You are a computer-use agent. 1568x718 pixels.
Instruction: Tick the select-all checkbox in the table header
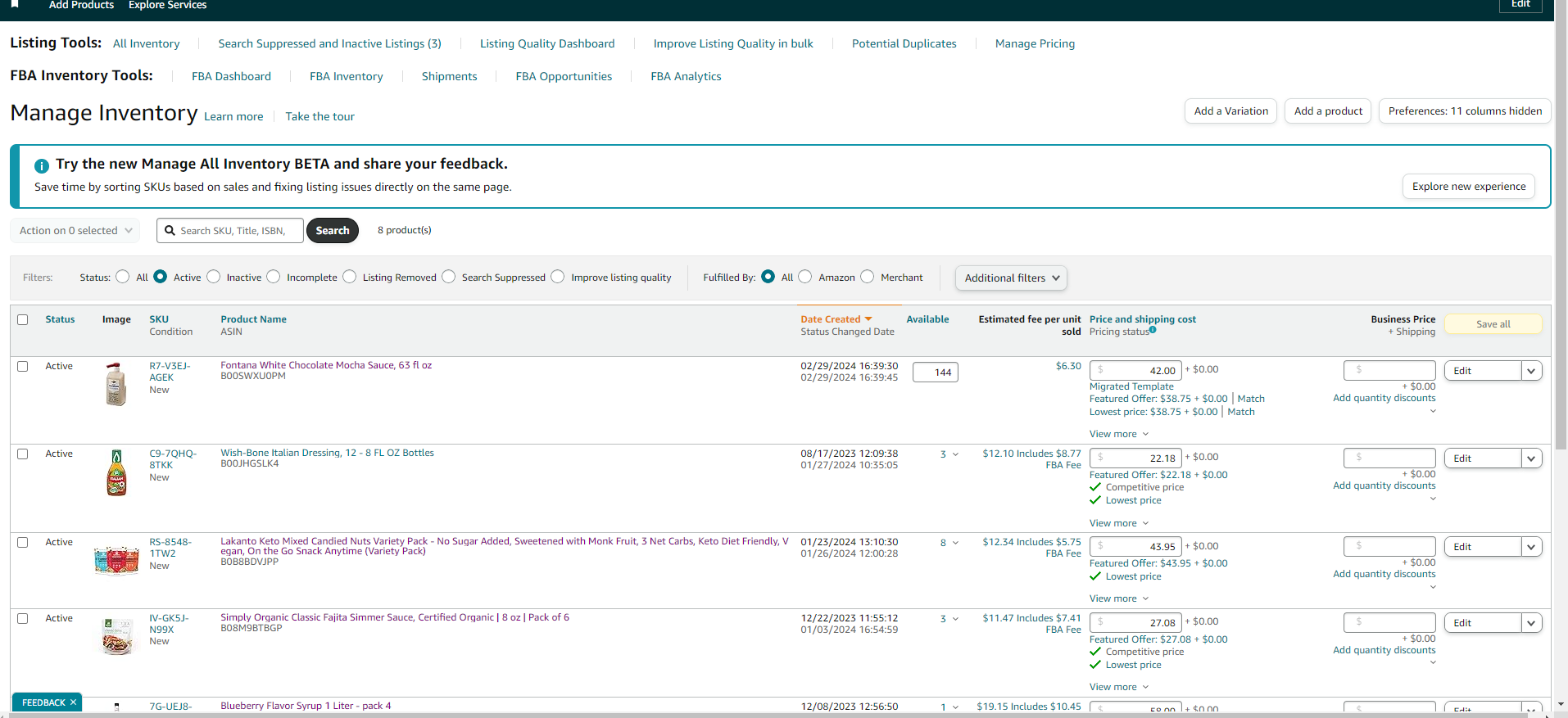click(23, 320)
